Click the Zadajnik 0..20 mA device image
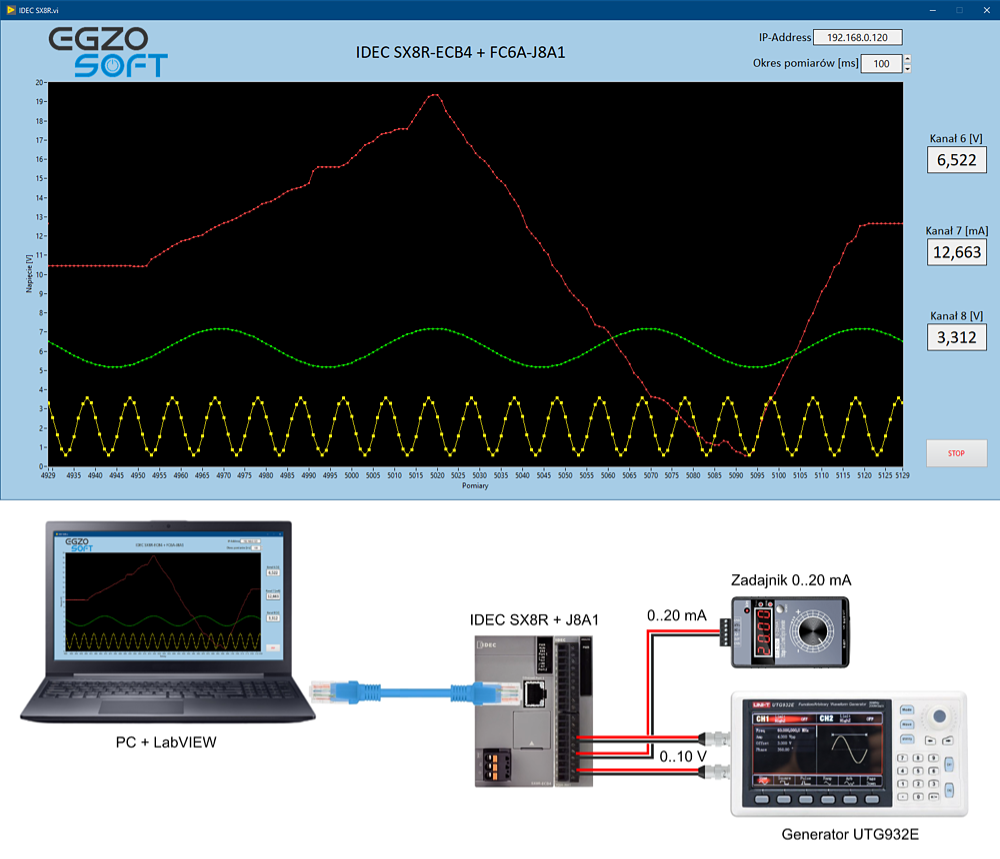1000x859 pixels. point(785,632)
